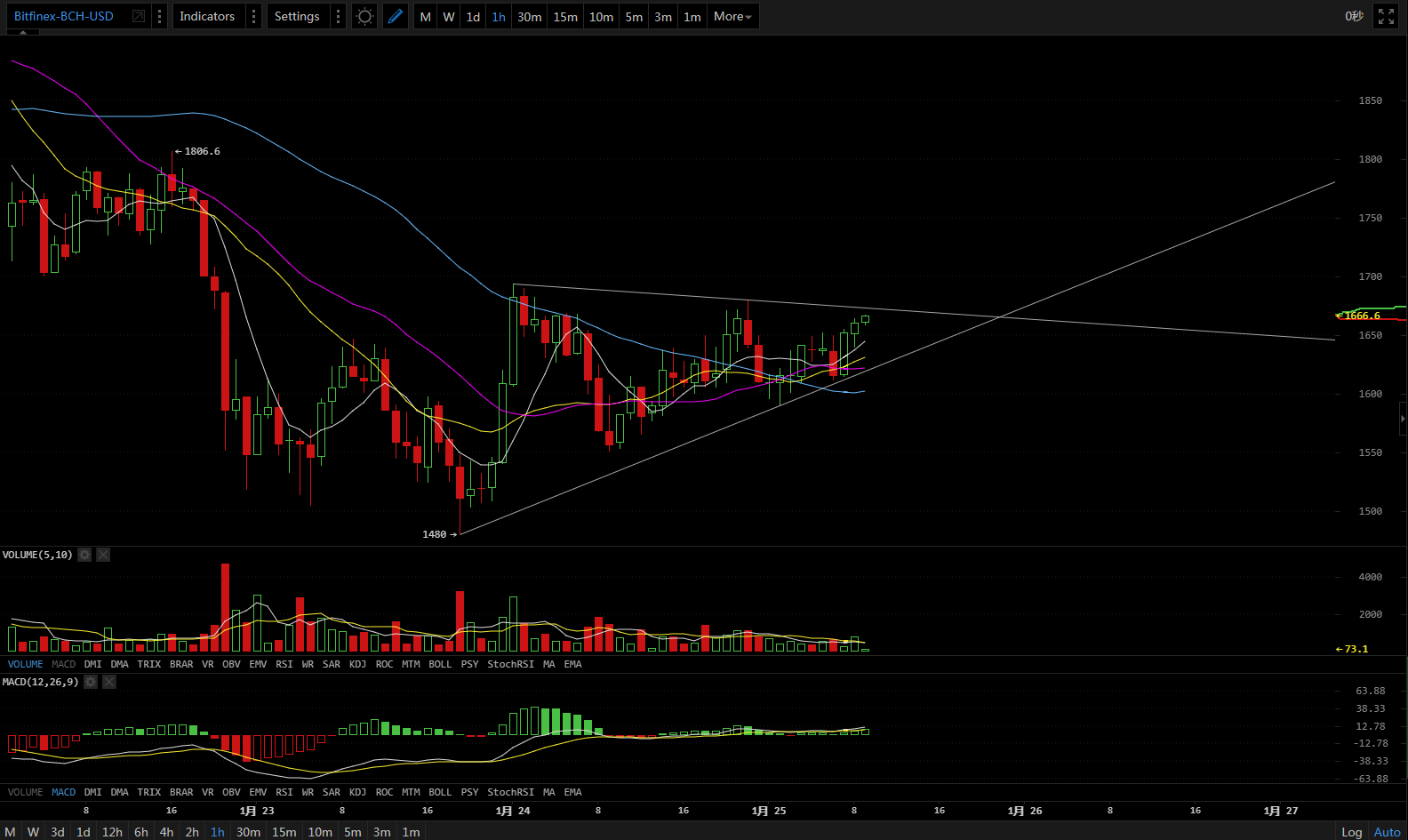Switch volume panel to OBV indicator
Screen dimensions: 1408x840
click(x=231, y=664)
